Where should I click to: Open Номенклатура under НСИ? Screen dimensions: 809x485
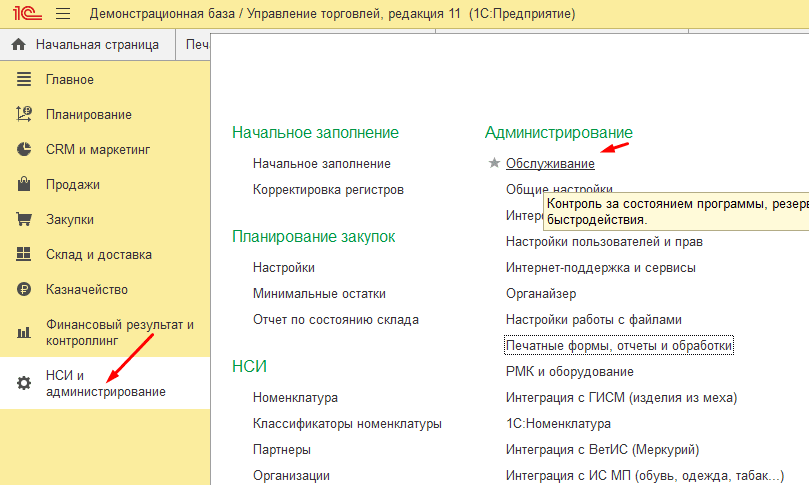295,398
